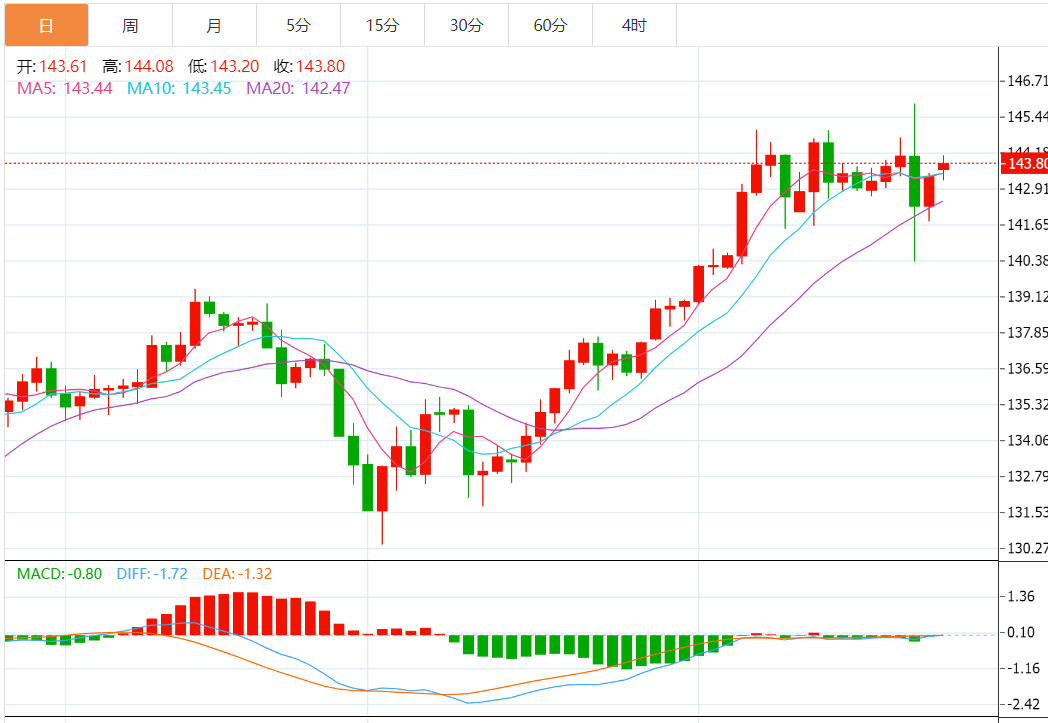Click the -2.42 MACD axis label
The height and width of the screenshot is (723, 1048).
(x=1023, y=704)
